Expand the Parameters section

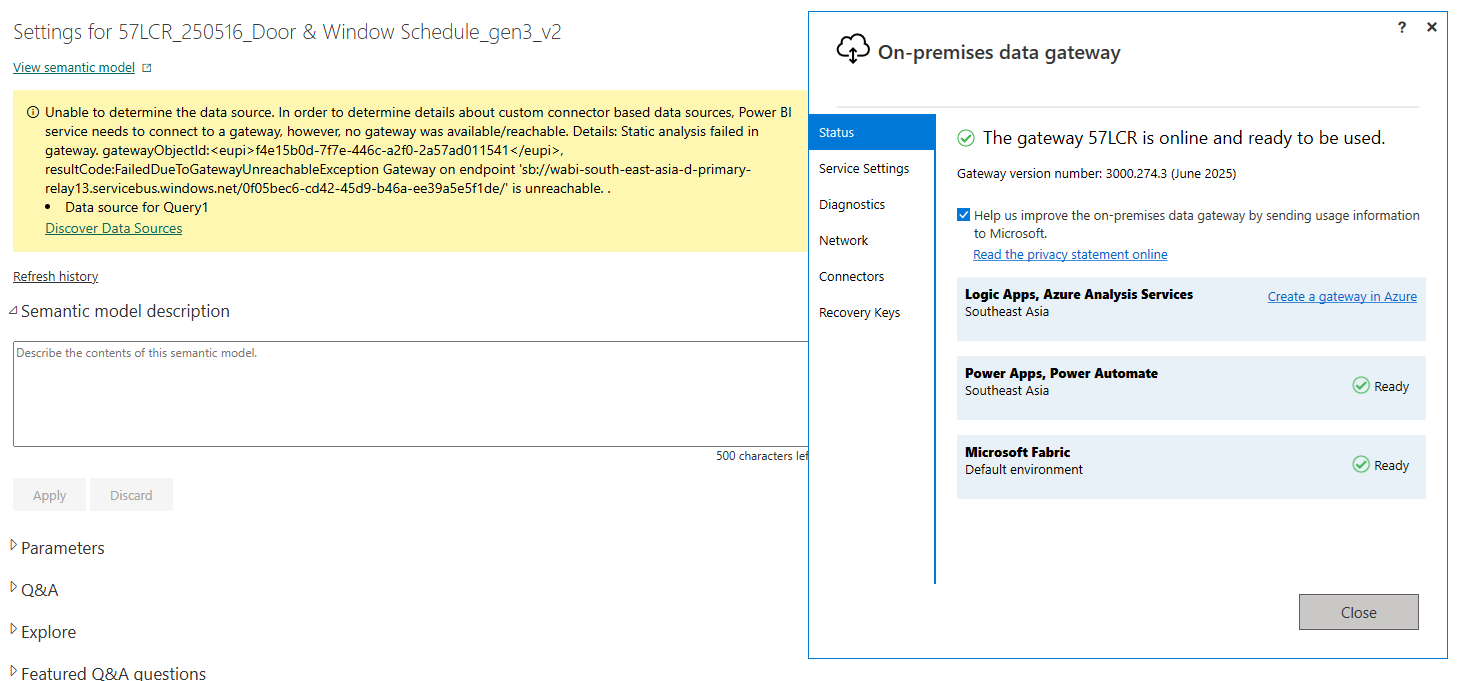[14, 547]
